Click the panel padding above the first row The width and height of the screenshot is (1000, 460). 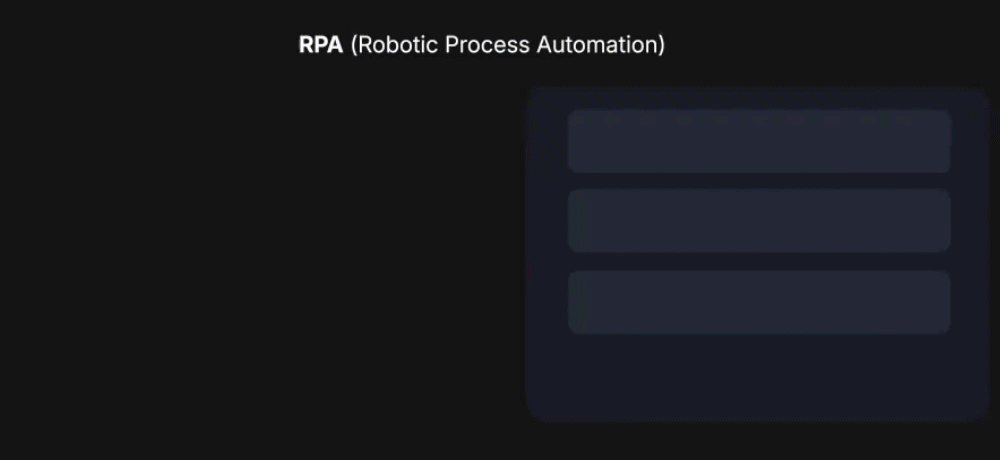758,98
